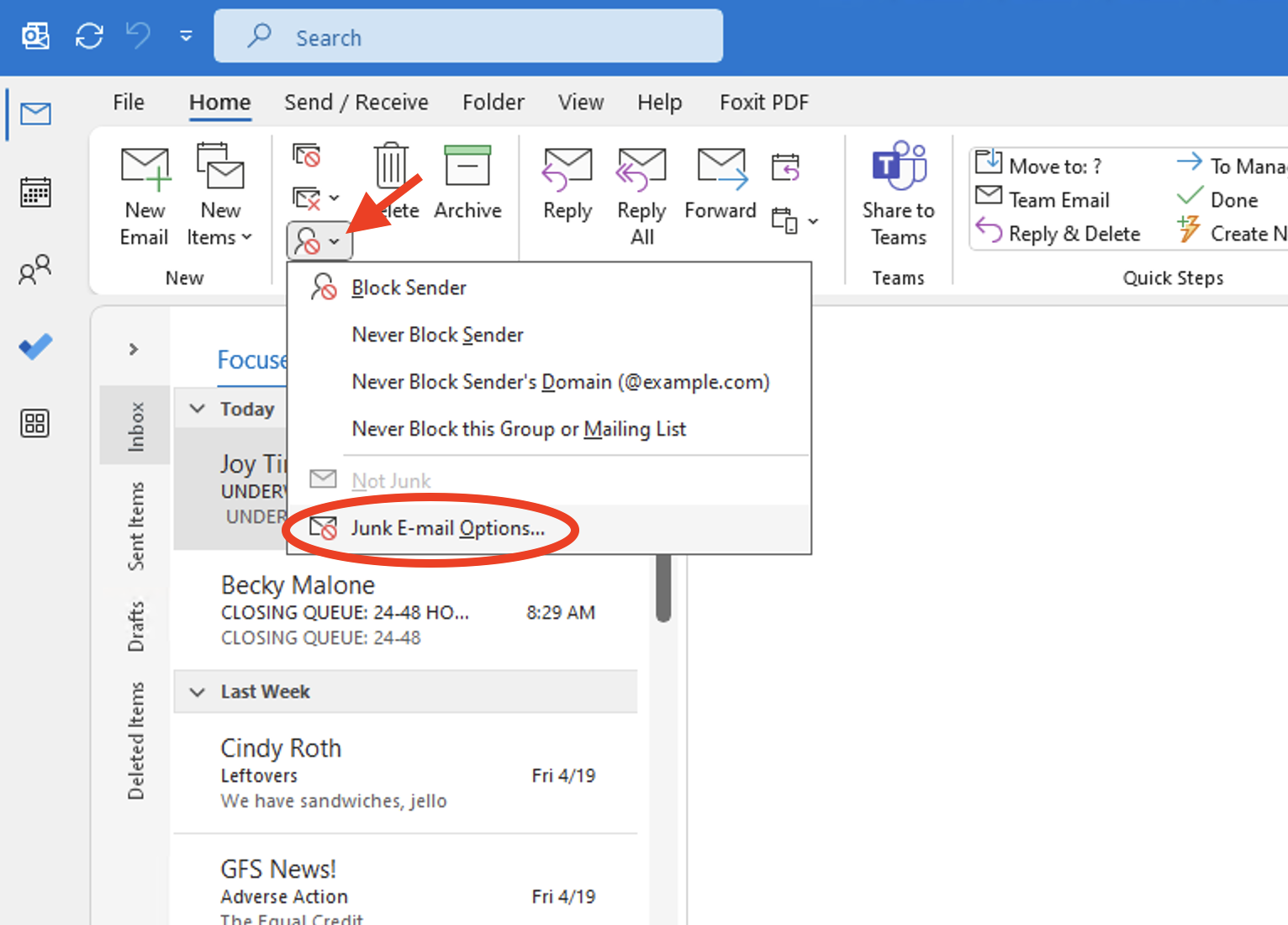The height and width of the screenshot is (925, 1288).
Task: Click the Send/Receive sync icon
Action: (x=88, y=36)
